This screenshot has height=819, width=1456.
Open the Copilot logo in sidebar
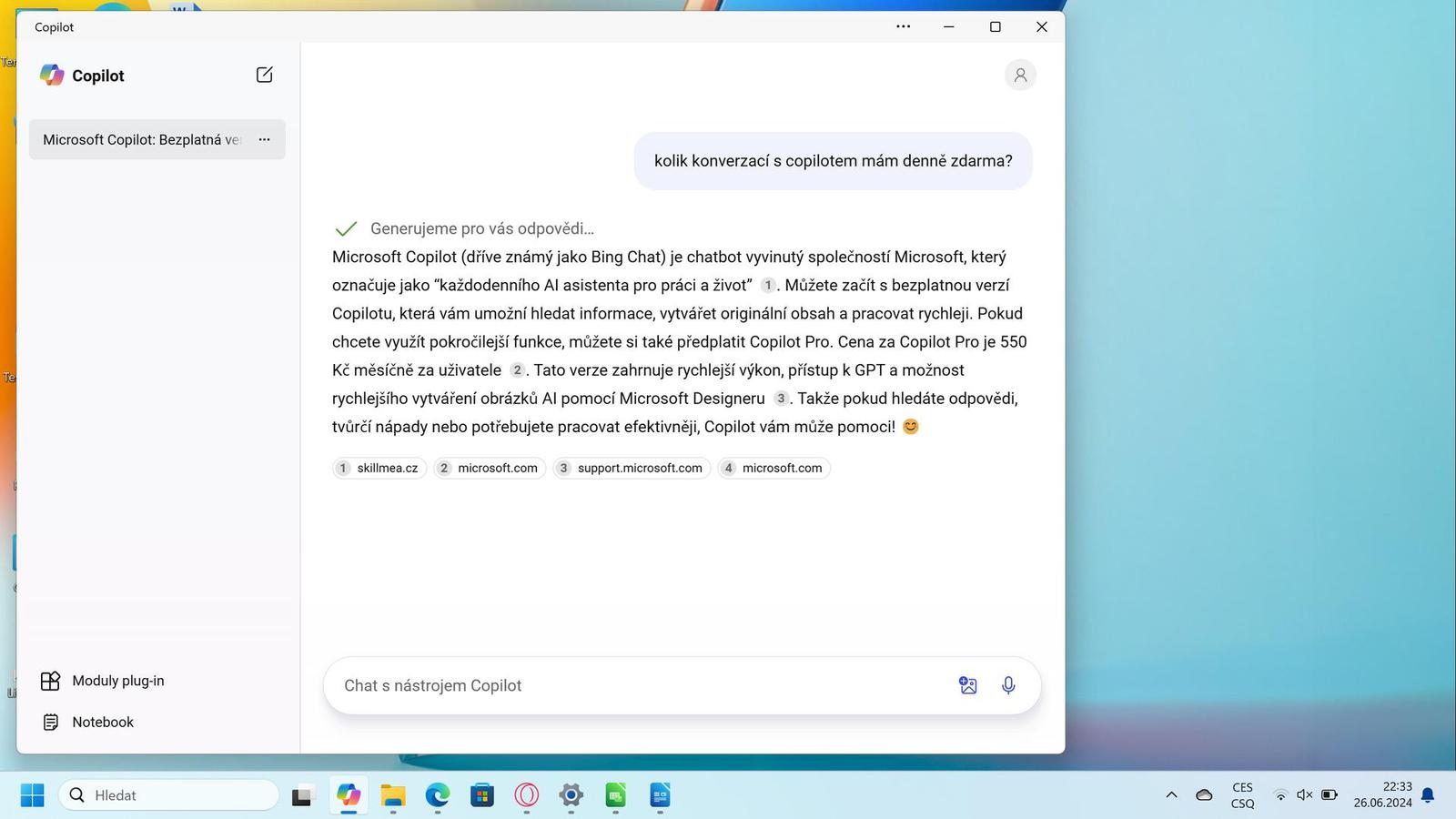click(52, 76)
